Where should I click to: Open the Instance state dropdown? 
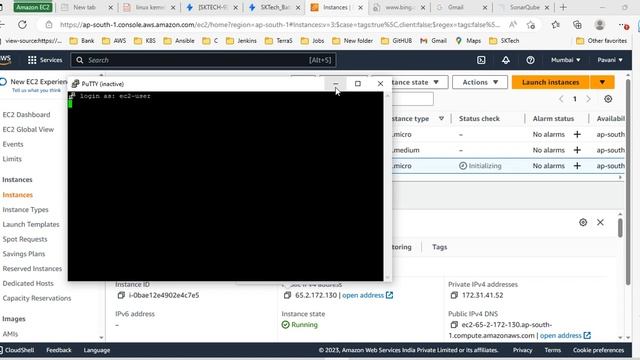(x=420, y=82)
